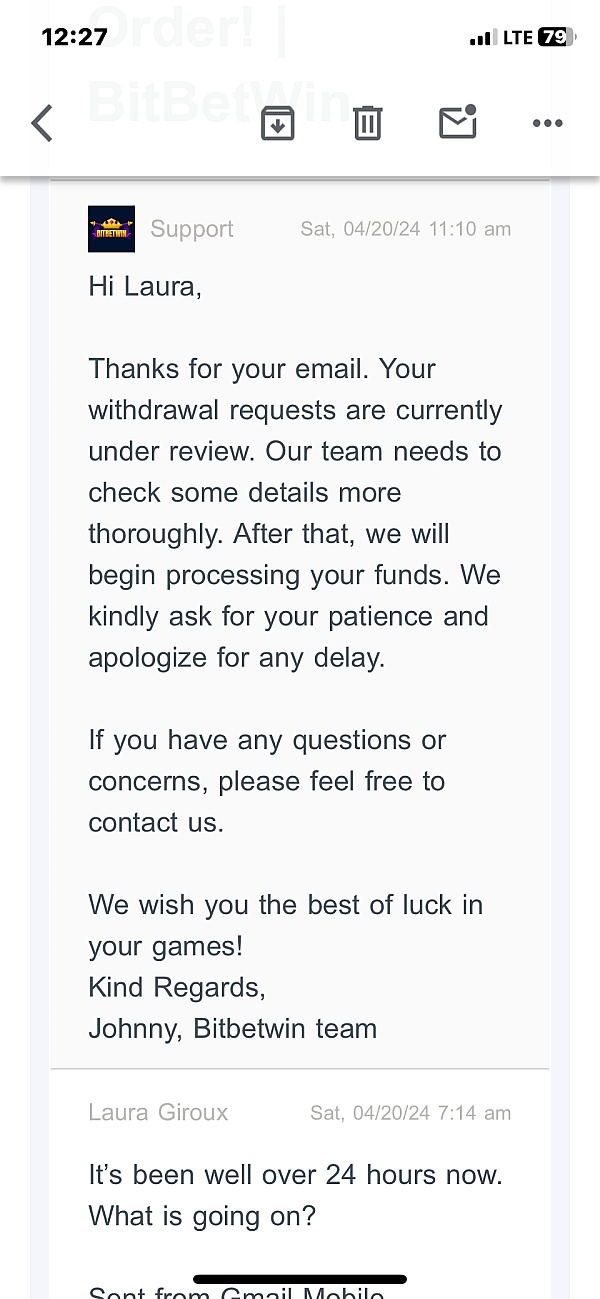Image resolution: width=600 pixels, height=1299 pixels.
Task: Tap the home indicator bar
Action: pyautogui.click(x=300, y=1279)
